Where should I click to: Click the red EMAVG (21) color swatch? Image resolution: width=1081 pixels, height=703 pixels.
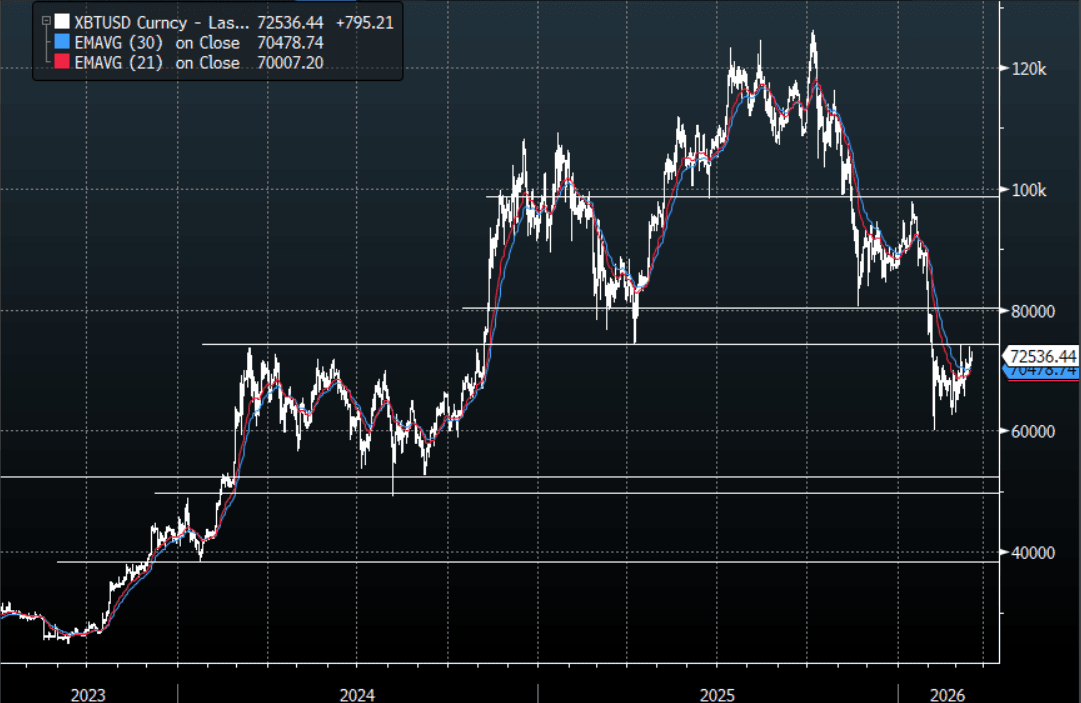pyautogui.click(x=63, y=63)
